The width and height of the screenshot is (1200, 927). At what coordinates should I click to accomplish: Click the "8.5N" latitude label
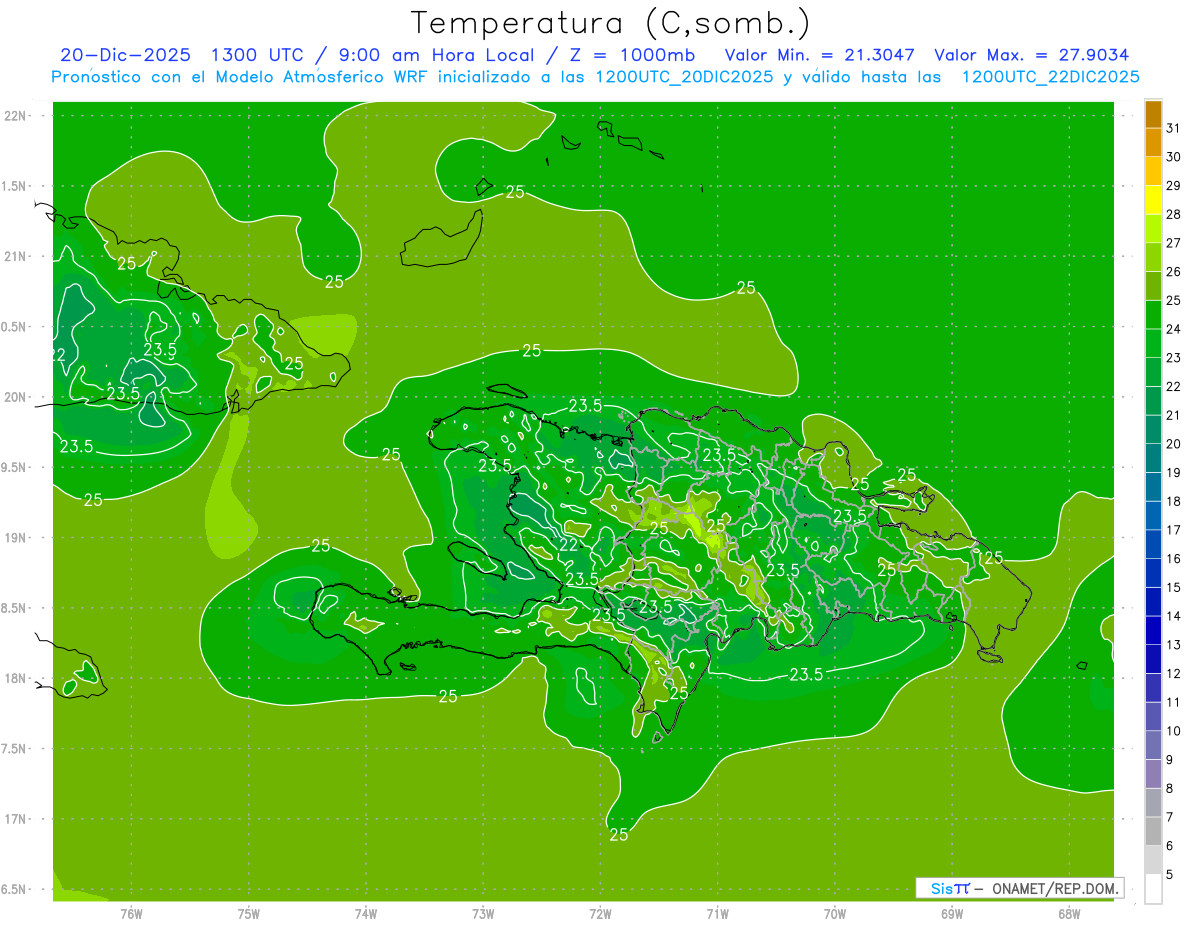15,609
